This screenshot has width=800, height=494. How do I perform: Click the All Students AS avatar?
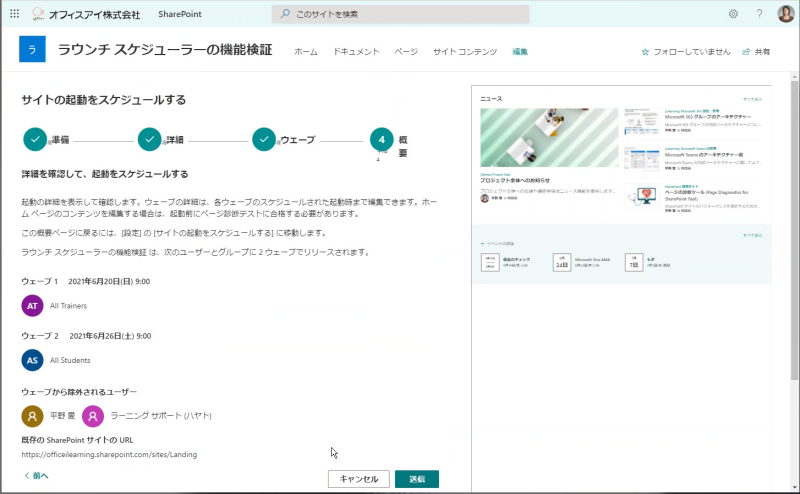click(32, 360)
